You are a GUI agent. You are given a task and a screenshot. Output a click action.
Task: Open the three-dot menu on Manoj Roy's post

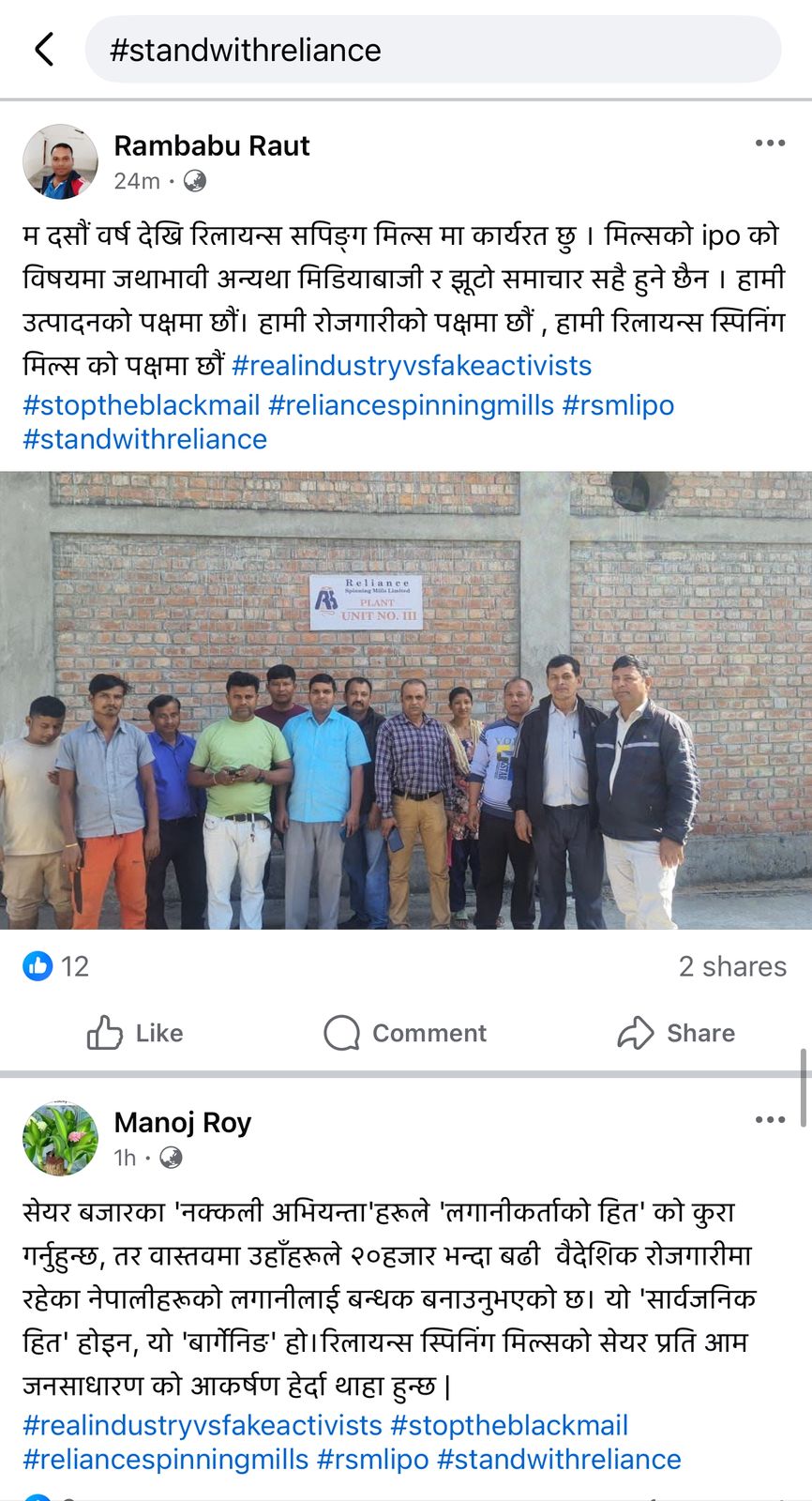point(770,1119)
